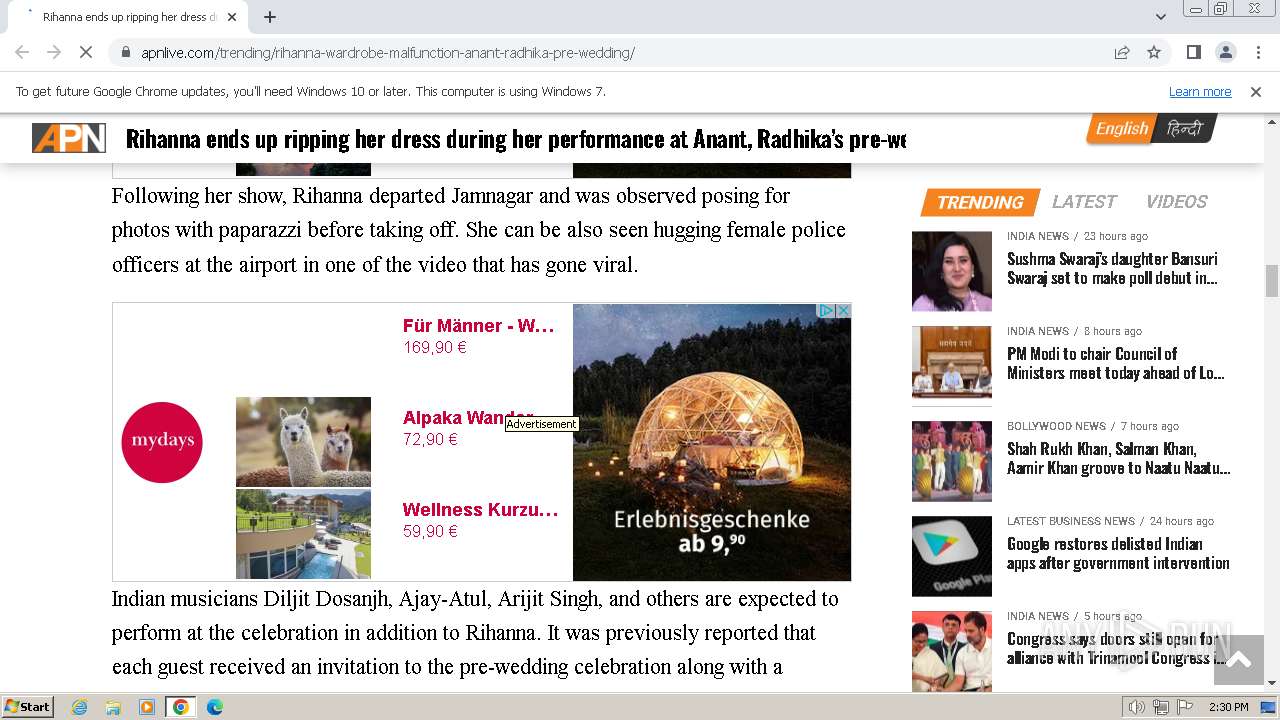The image size is (1280, 720).
Task: Open Bollywood dance article thumbnail
Action: click(x=952, y=461)
